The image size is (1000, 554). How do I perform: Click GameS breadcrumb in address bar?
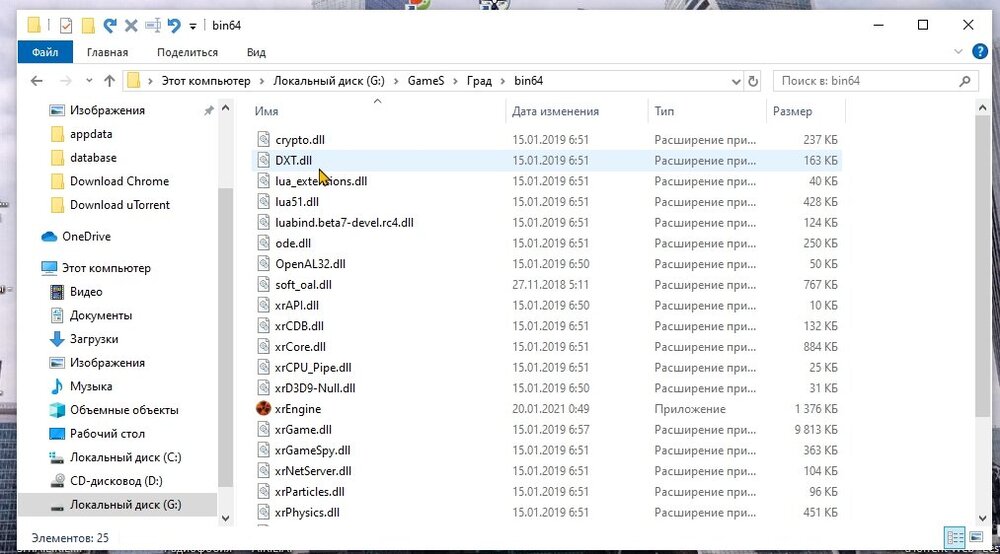click(426, 81)
